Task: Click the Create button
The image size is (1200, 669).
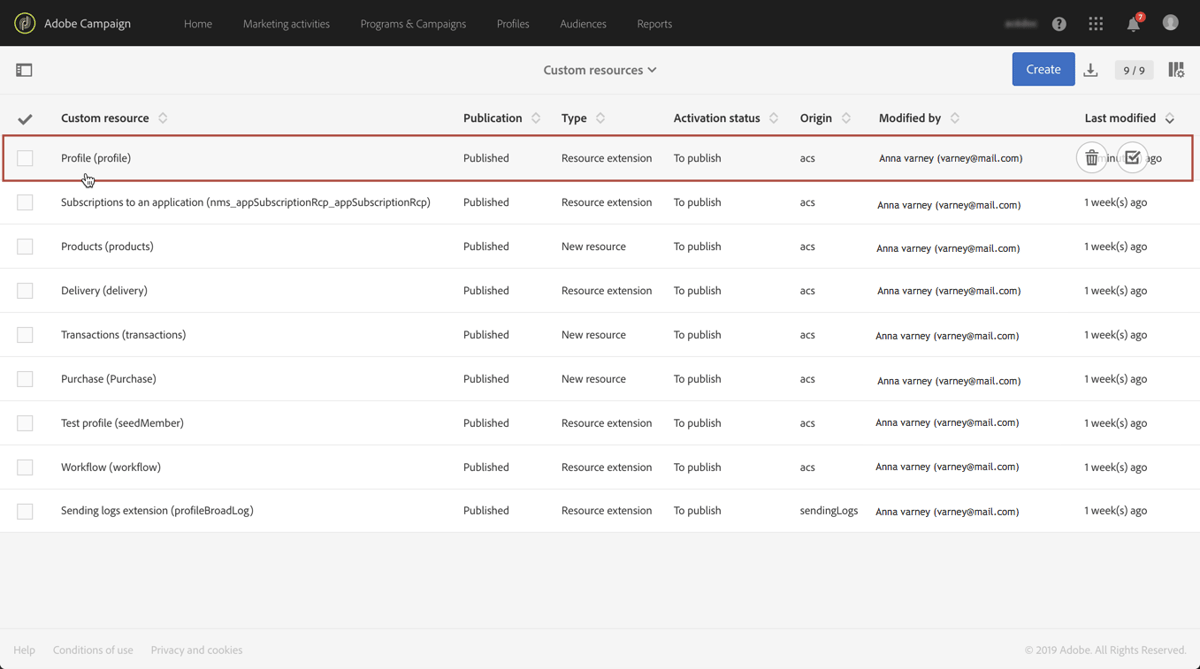Action: (x=1043, y=69)
